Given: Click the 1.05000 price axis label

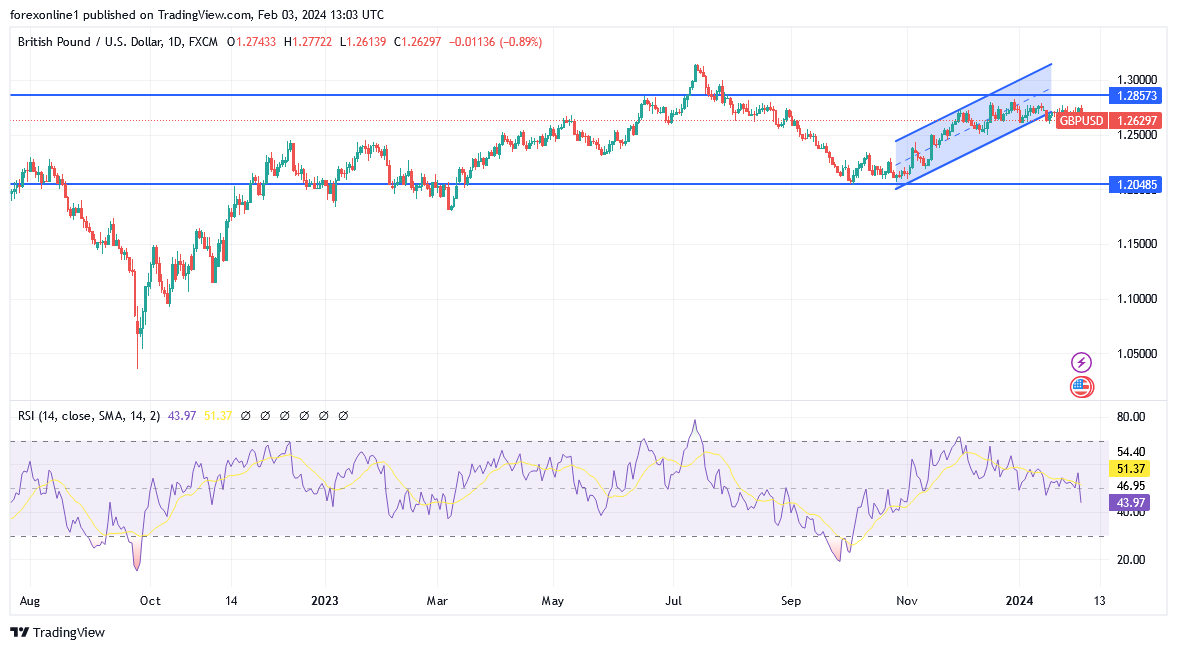Looking at the screenshot, I should coord(1136,354).
